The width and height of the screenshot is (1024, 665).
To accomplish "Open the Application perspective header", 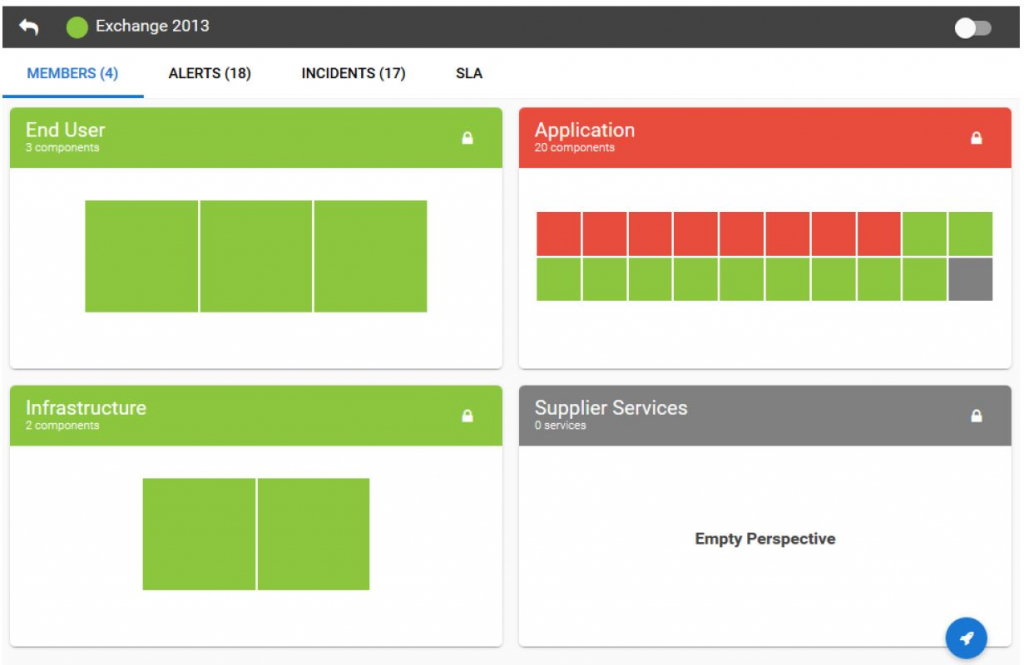I will pyautogui.click(x=765, y=138).
